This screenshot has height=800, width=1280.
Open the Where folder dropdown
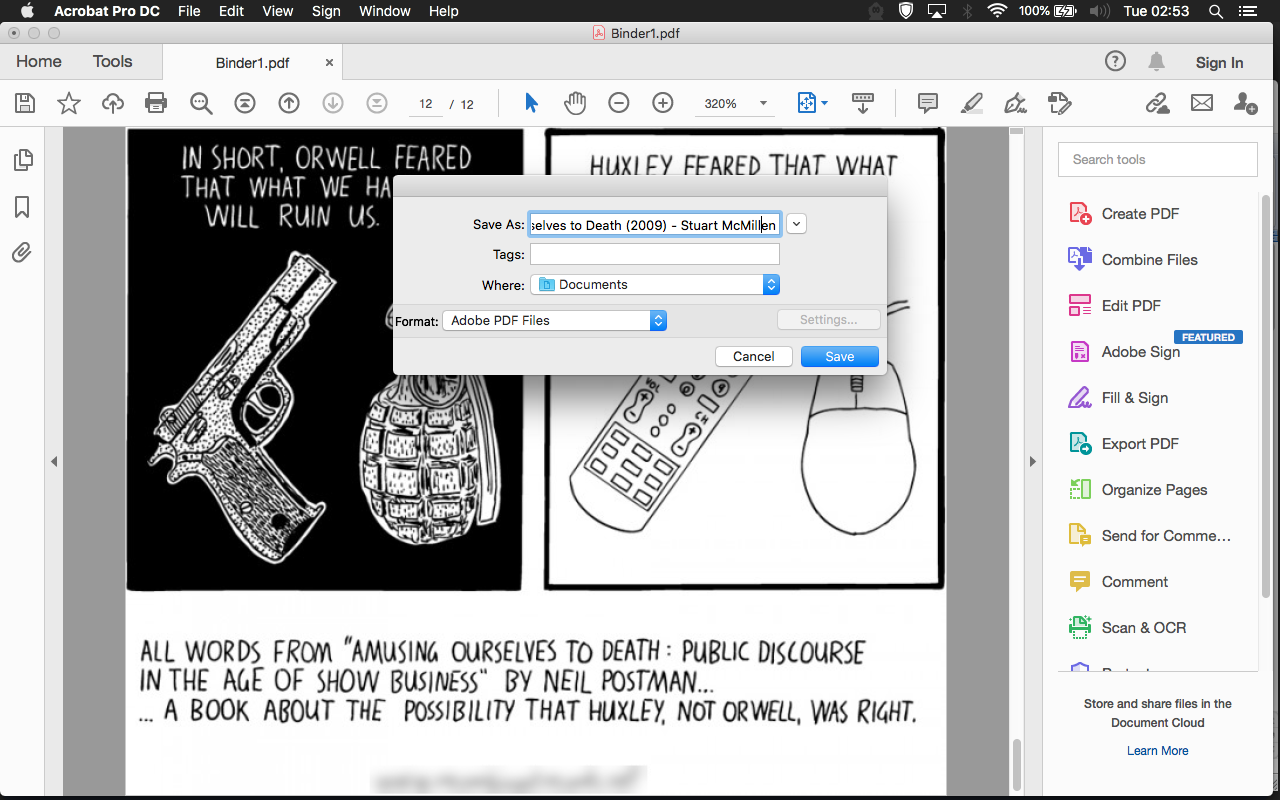coord(655,285)
